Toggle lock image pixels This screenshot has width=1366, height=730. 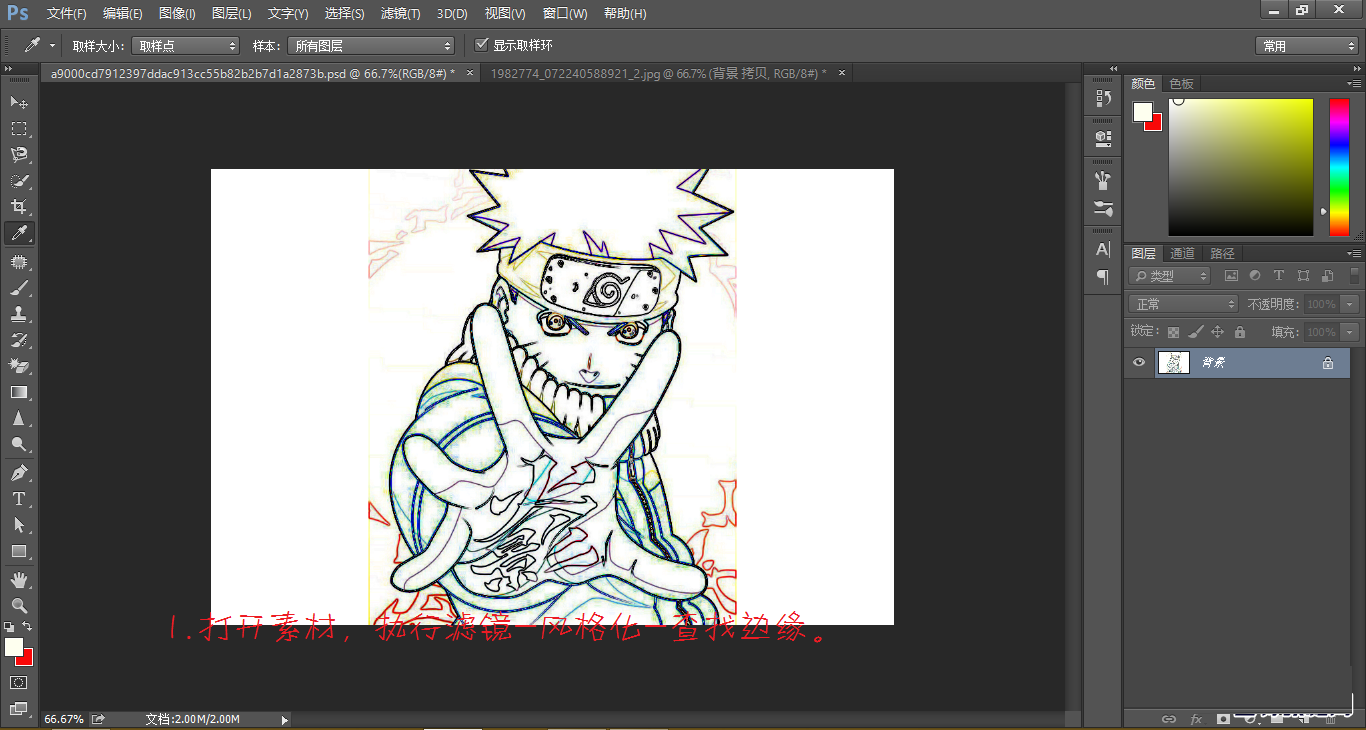(x=1195, y=332)
